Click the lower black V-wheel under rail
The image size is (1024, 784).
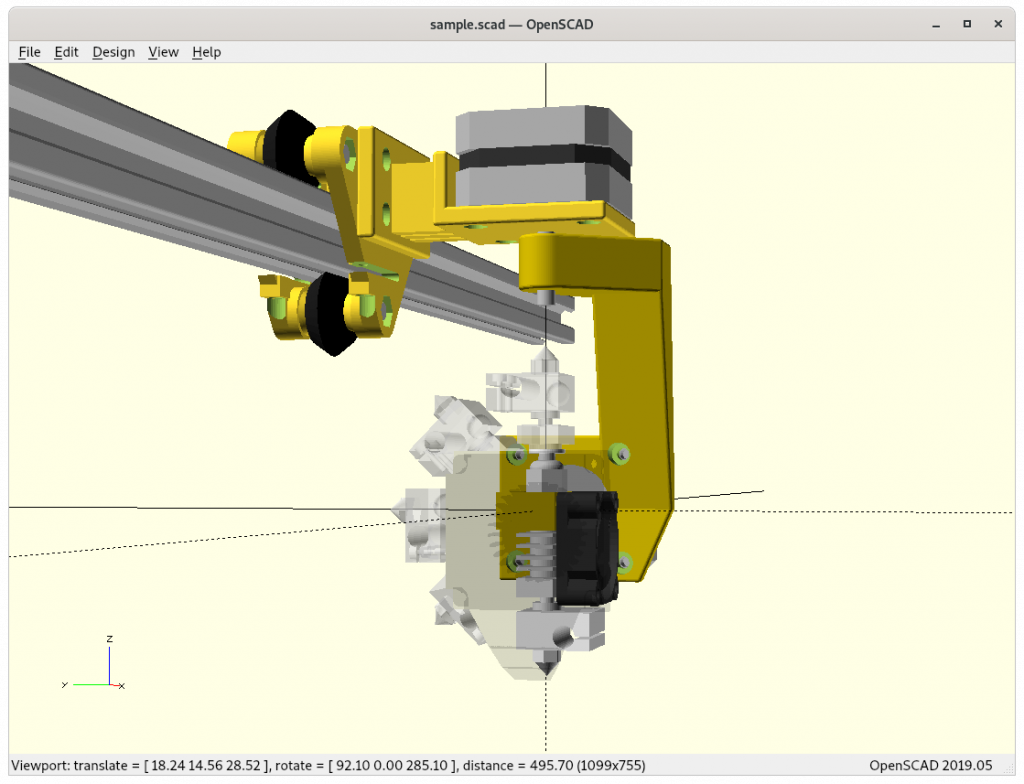coord(330,314)
